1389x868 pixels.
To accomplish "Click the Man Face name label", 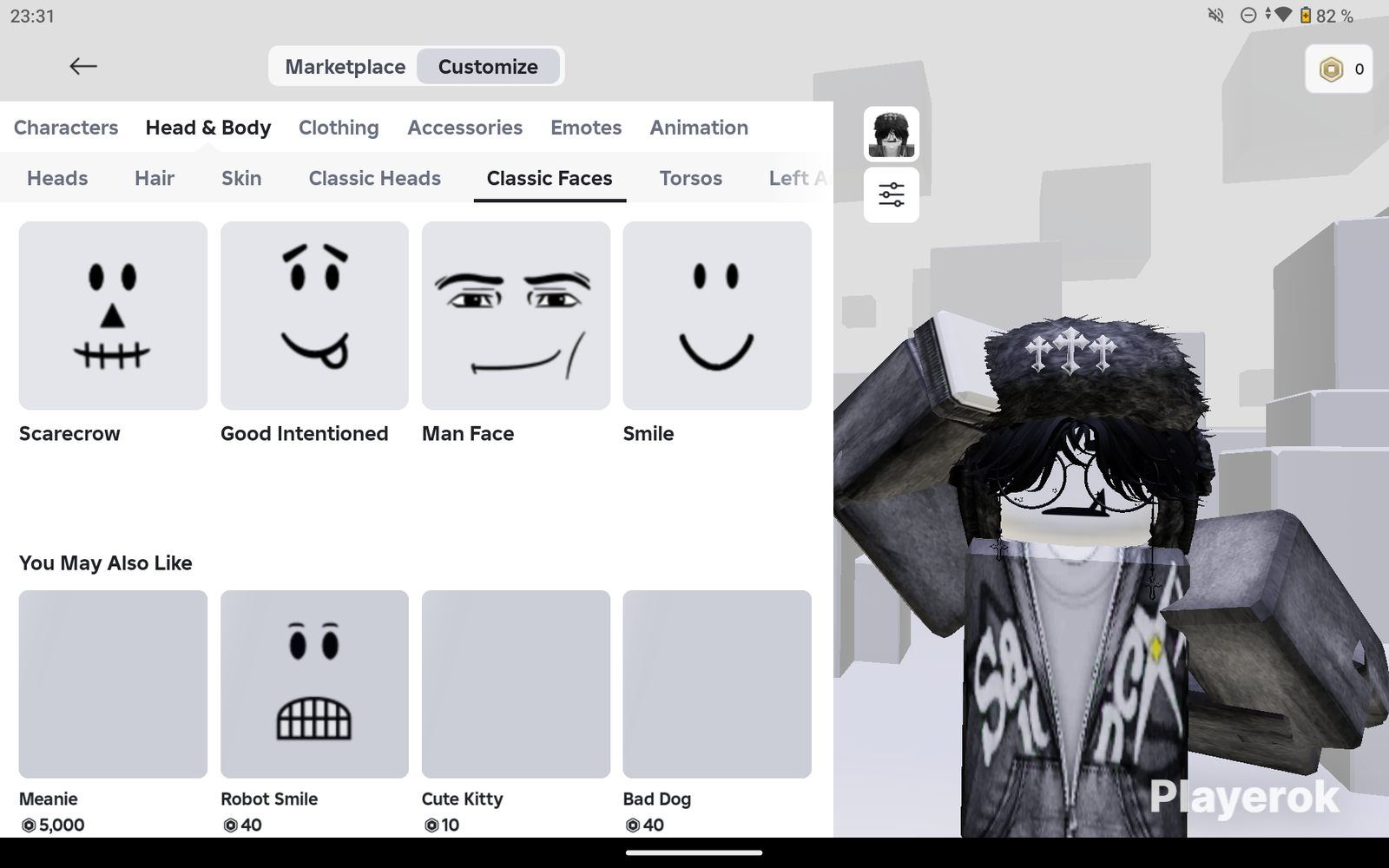I will (468, 434).
